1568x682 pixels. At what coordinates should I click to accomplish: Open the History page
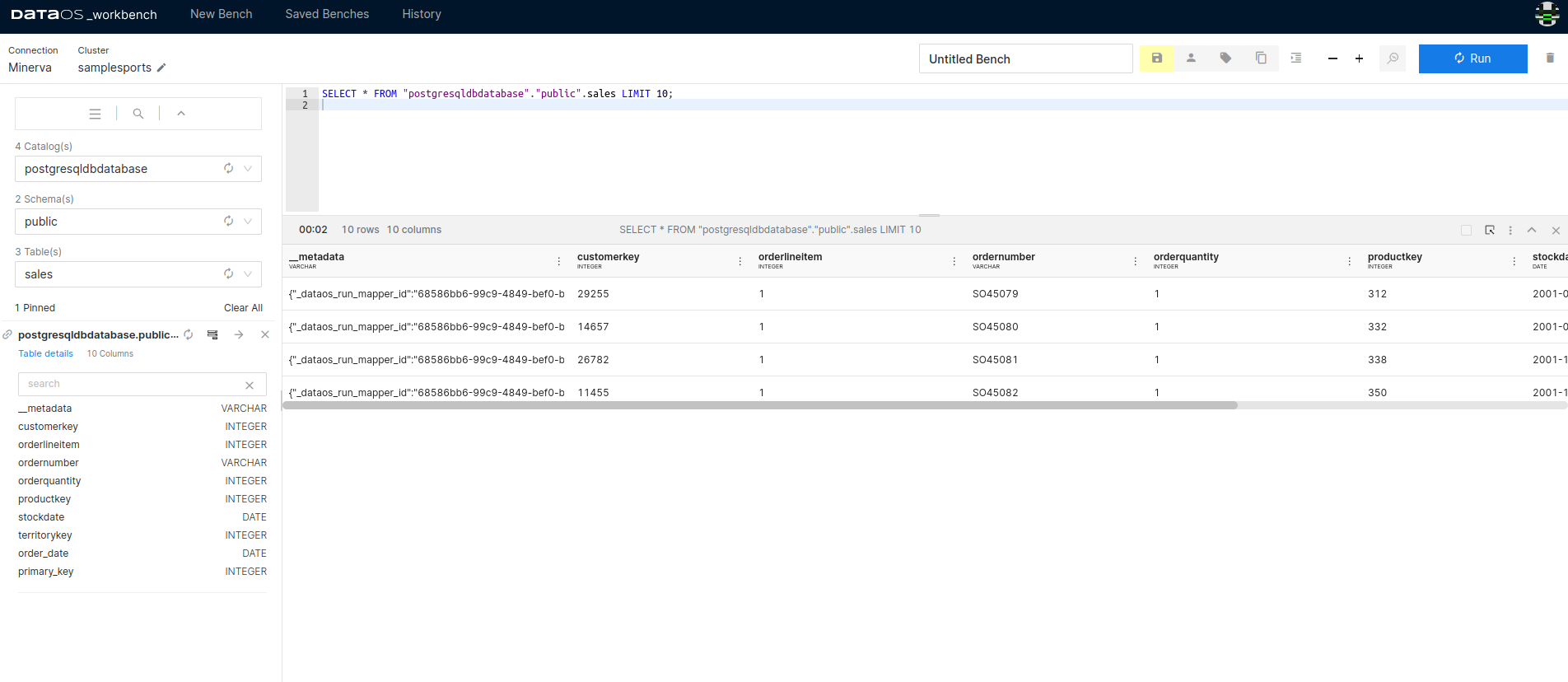click(422, 14)
